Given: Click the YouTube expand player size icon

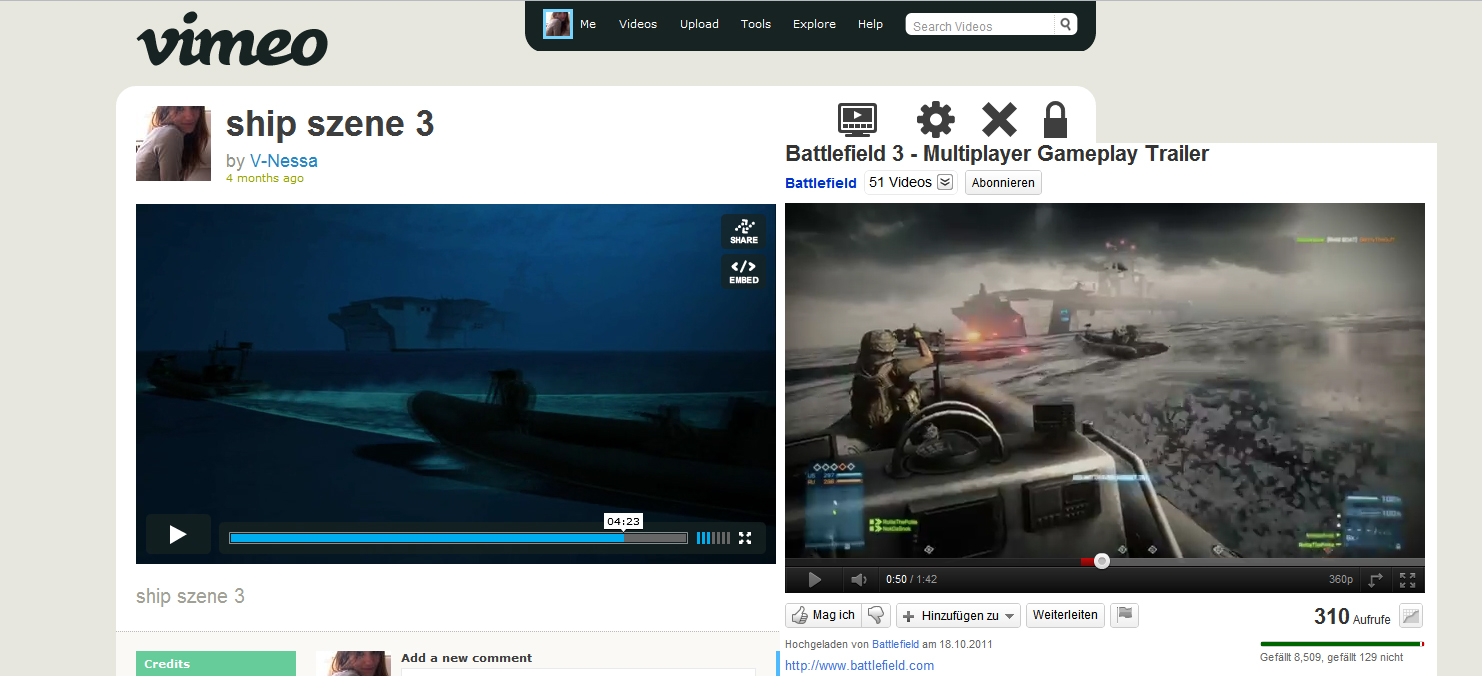Looking at the screenshot, I should pyautogui.click(x=1376, y=580).
